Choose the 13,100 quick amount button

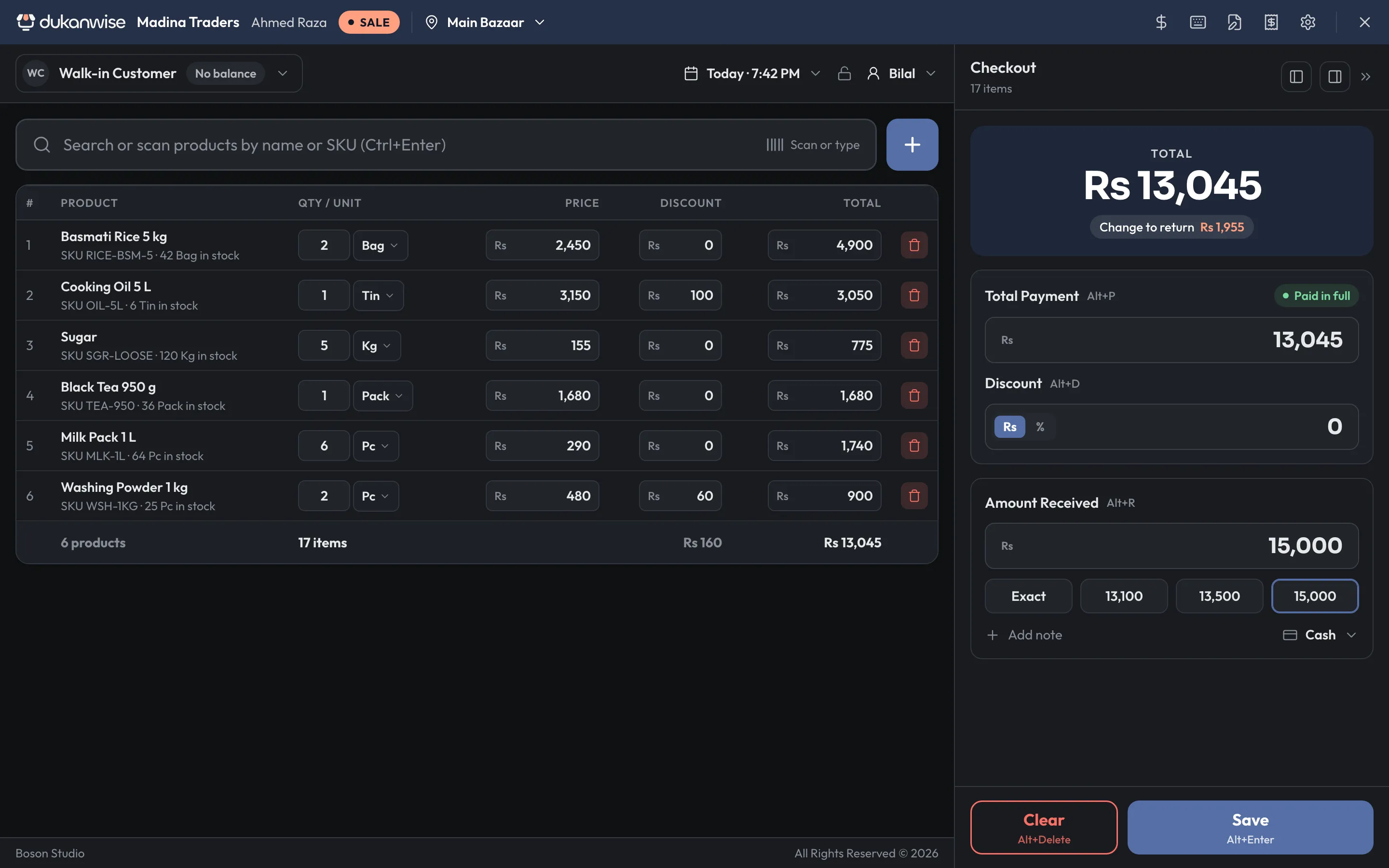click(x=1124, y=596)
